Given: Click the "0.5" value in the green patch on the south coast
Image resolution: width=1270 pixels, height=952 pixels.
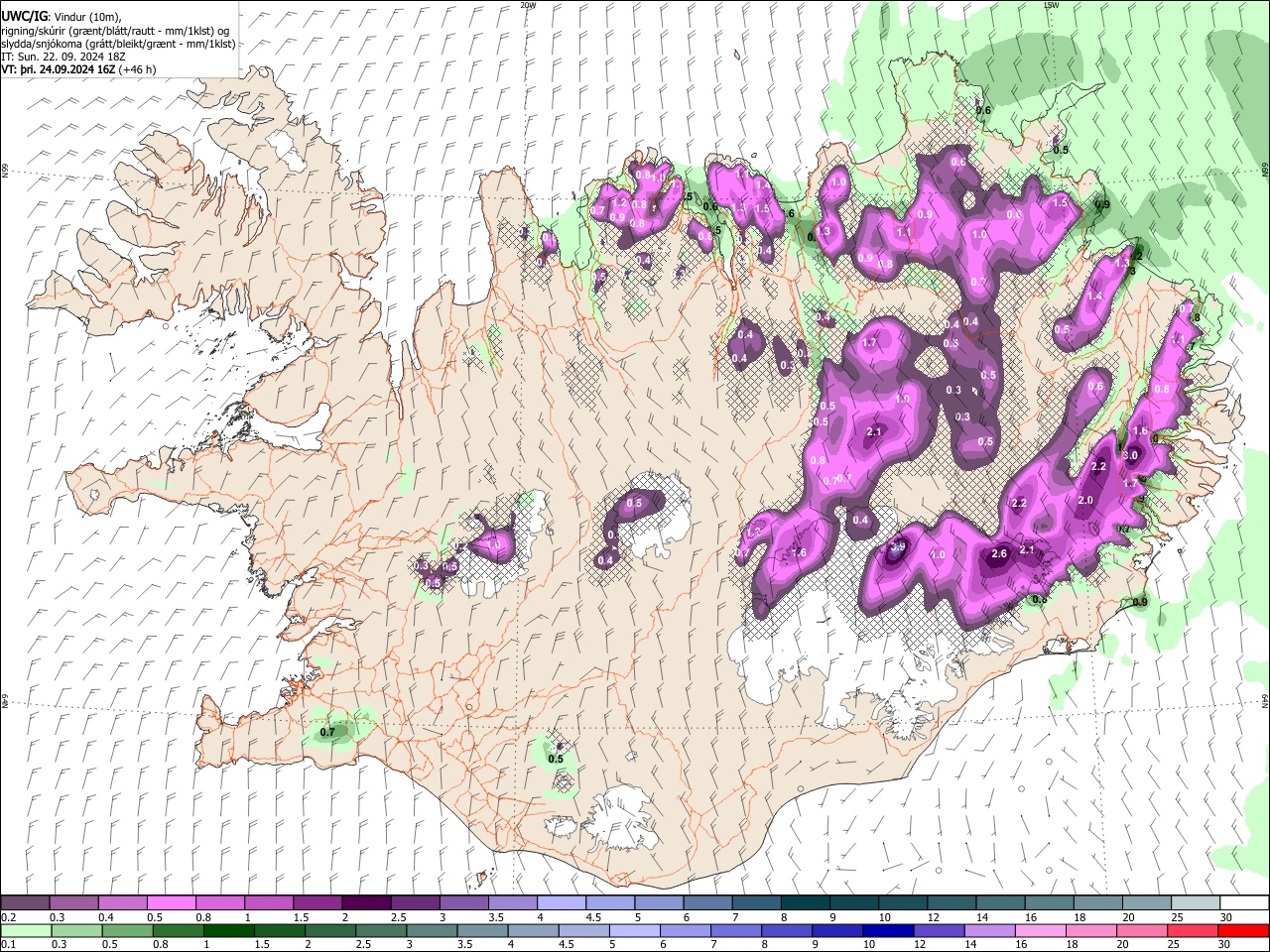Looking at the screenshot, I should (x=556, y=760).
